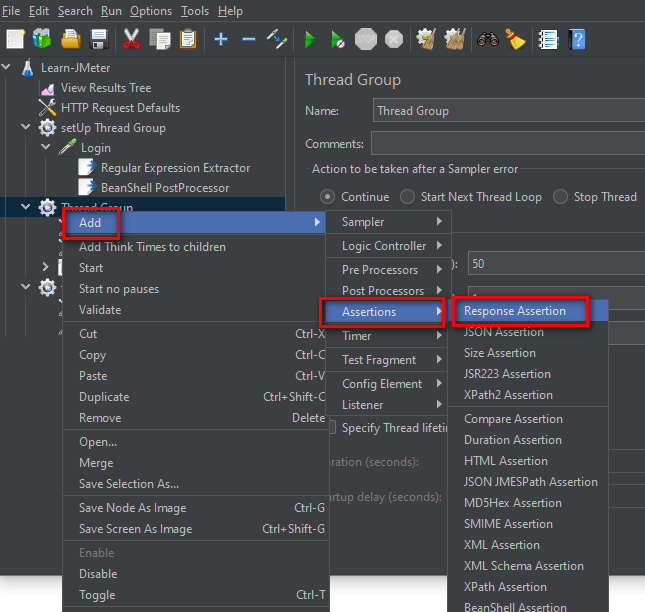This screenshot has height=612, width=645.
Task: Open the Pre Processors submenu
Action: point(388,270)
